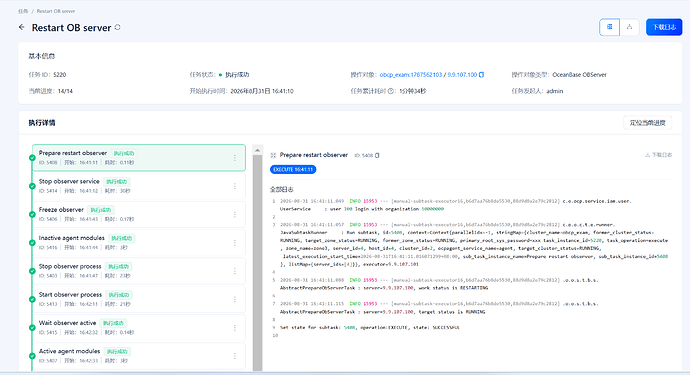
Task: Select the Start observer process subtask row
Action: click(139, 299)
